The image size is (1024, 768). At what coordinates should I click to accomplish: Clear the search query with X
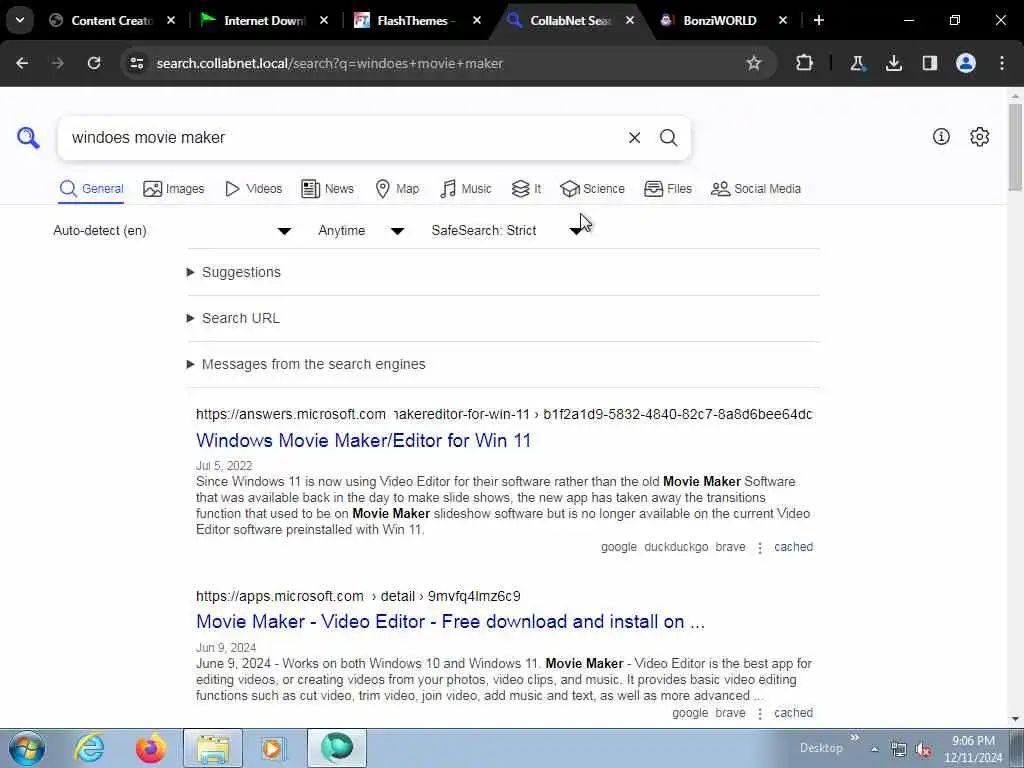click(x=634, y=138)
